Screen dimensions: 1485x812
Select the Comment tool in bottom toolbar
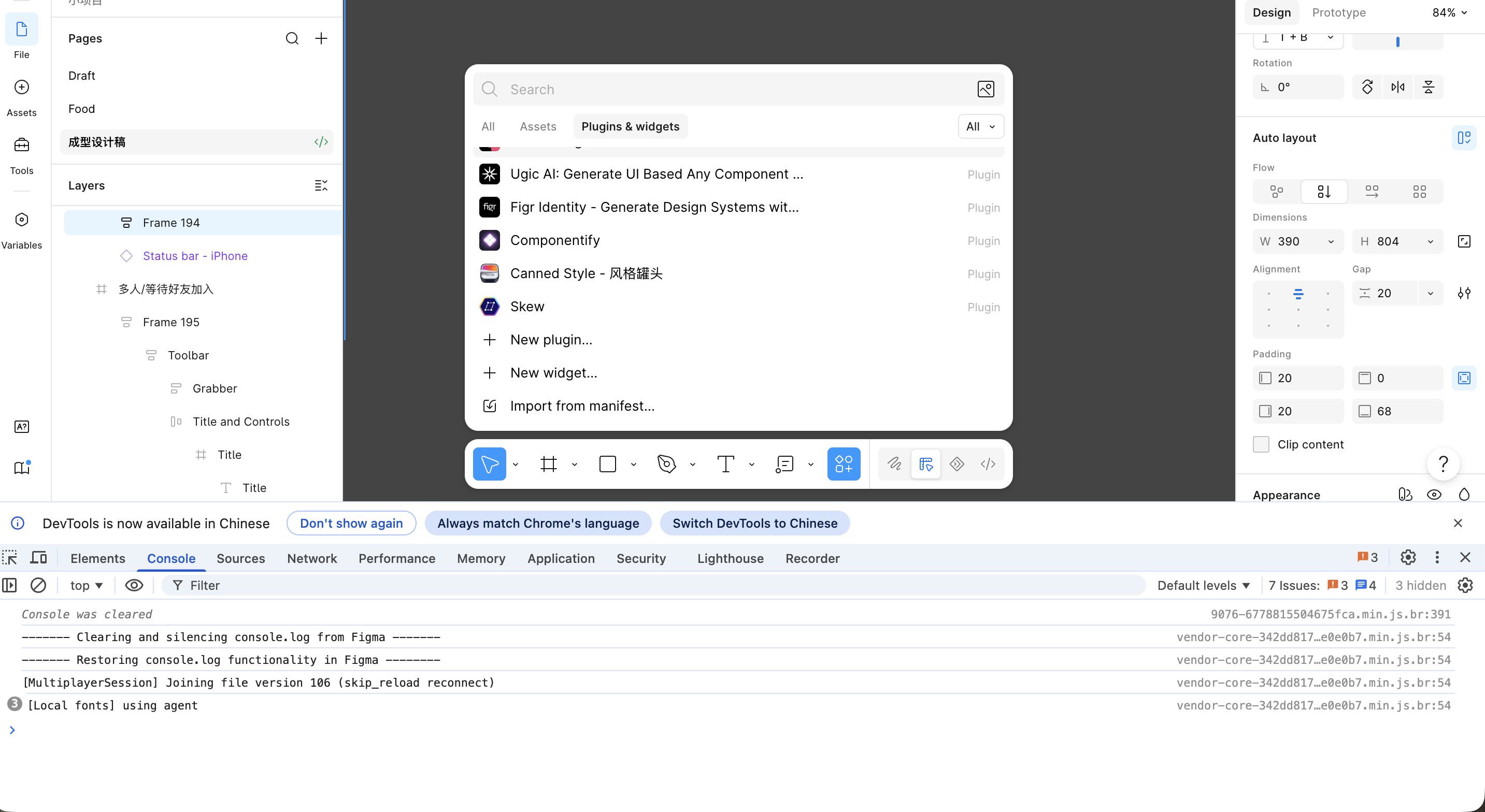pyautogui.click(x=784, y=464)
